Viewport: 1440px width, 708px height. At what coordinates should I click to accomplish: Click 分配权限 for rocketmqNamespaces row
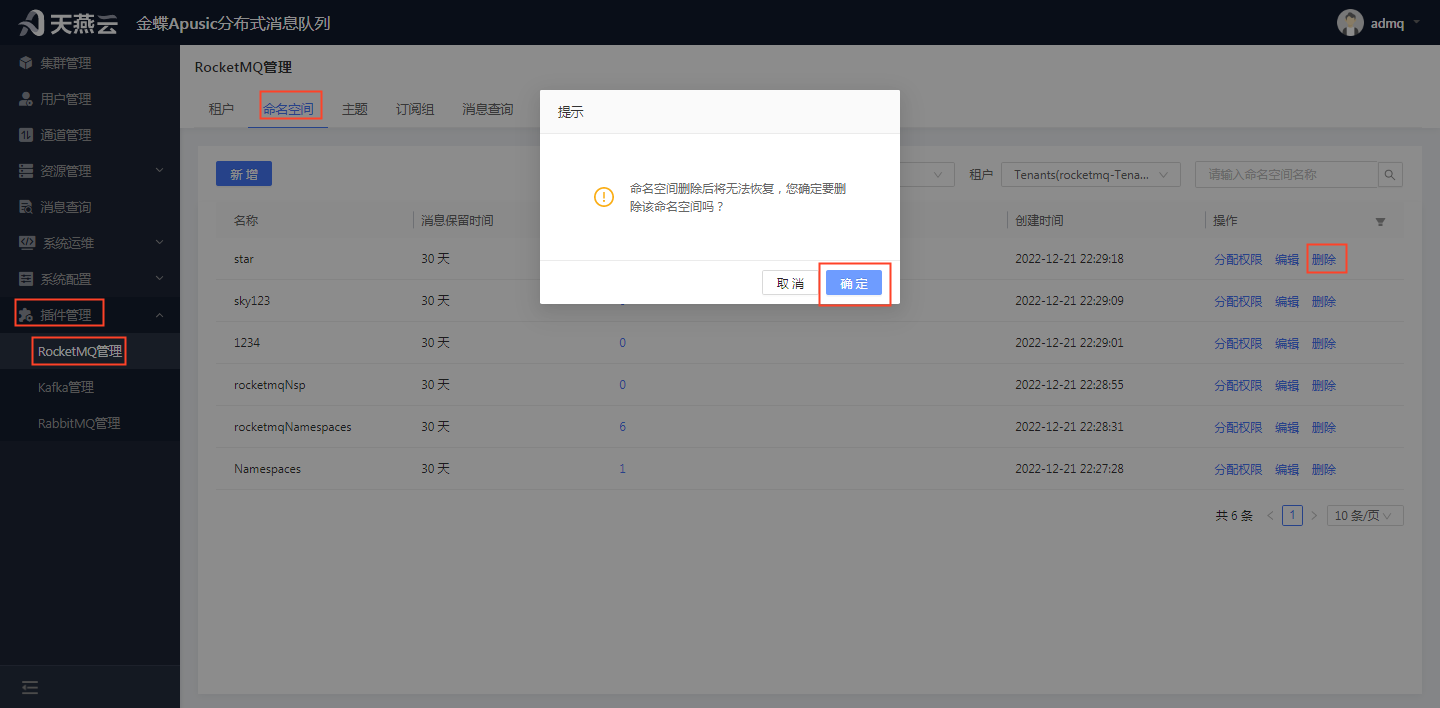coord(1238,427)
